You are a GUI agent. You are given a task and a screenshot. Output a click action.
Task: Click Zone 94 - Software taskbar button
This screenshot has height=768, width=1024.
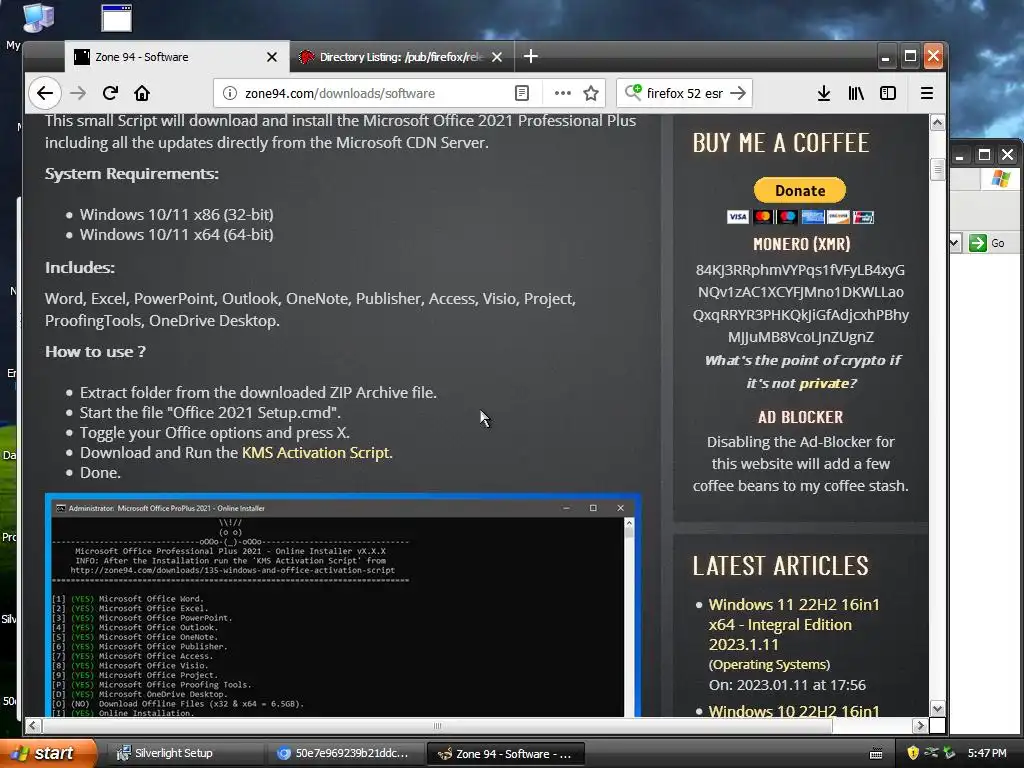coord(505,754)
